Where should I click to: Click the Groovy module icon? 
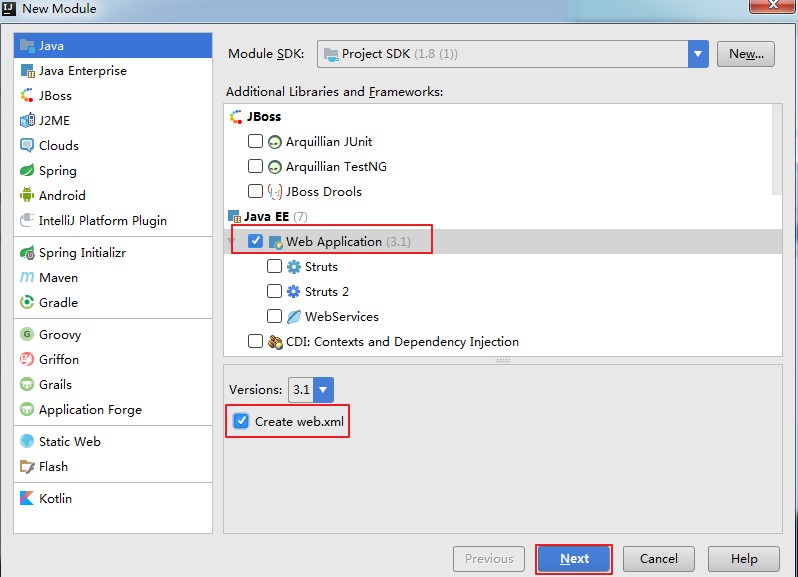coord(27,335)
